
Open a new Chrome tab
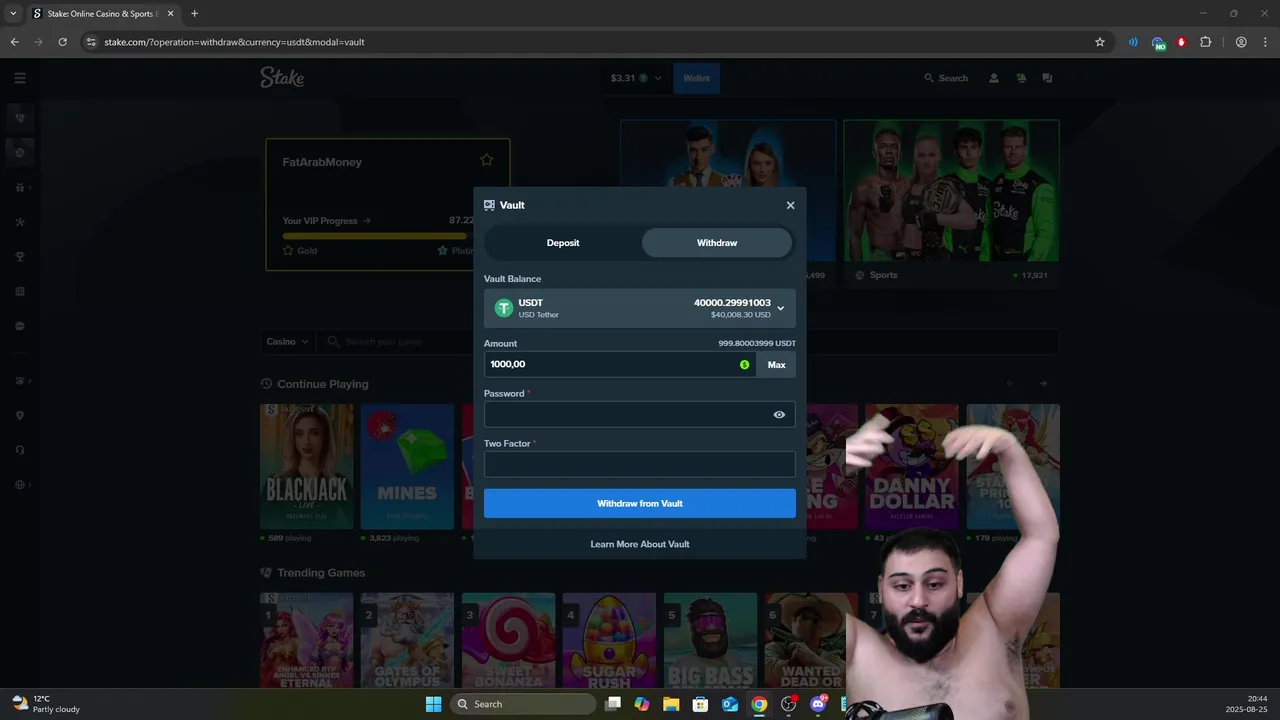(194, 14)
